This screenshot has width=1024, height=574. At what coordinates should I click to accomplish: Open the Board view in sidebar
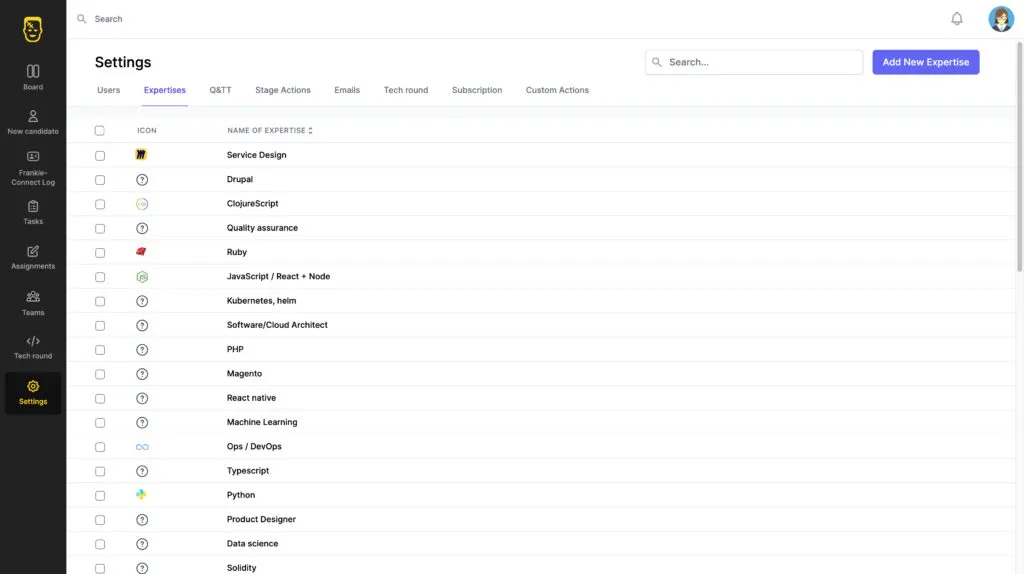click(33, 77)
